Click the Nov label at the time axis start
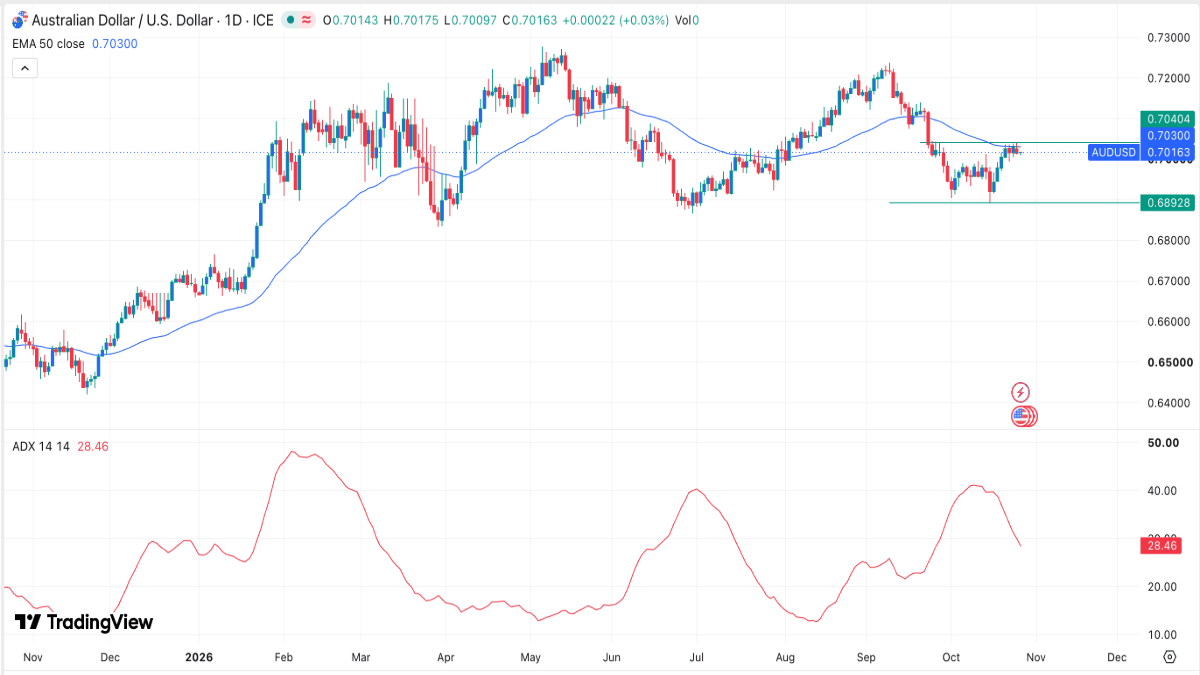Screen dimensions: 1200x675 (x=32, y=657)
